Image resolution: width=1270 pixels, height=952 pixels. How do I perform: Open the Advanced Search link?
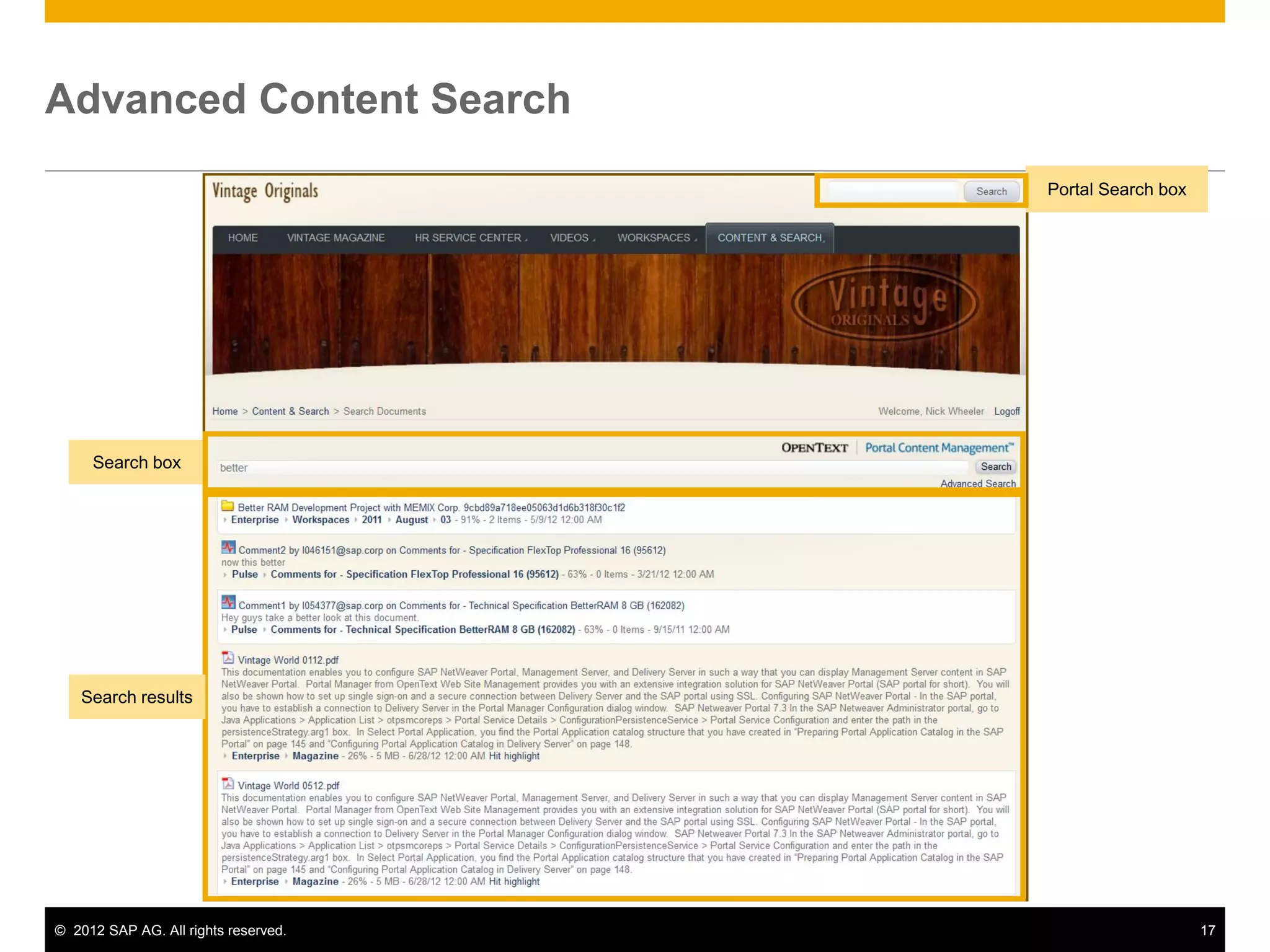978,484
